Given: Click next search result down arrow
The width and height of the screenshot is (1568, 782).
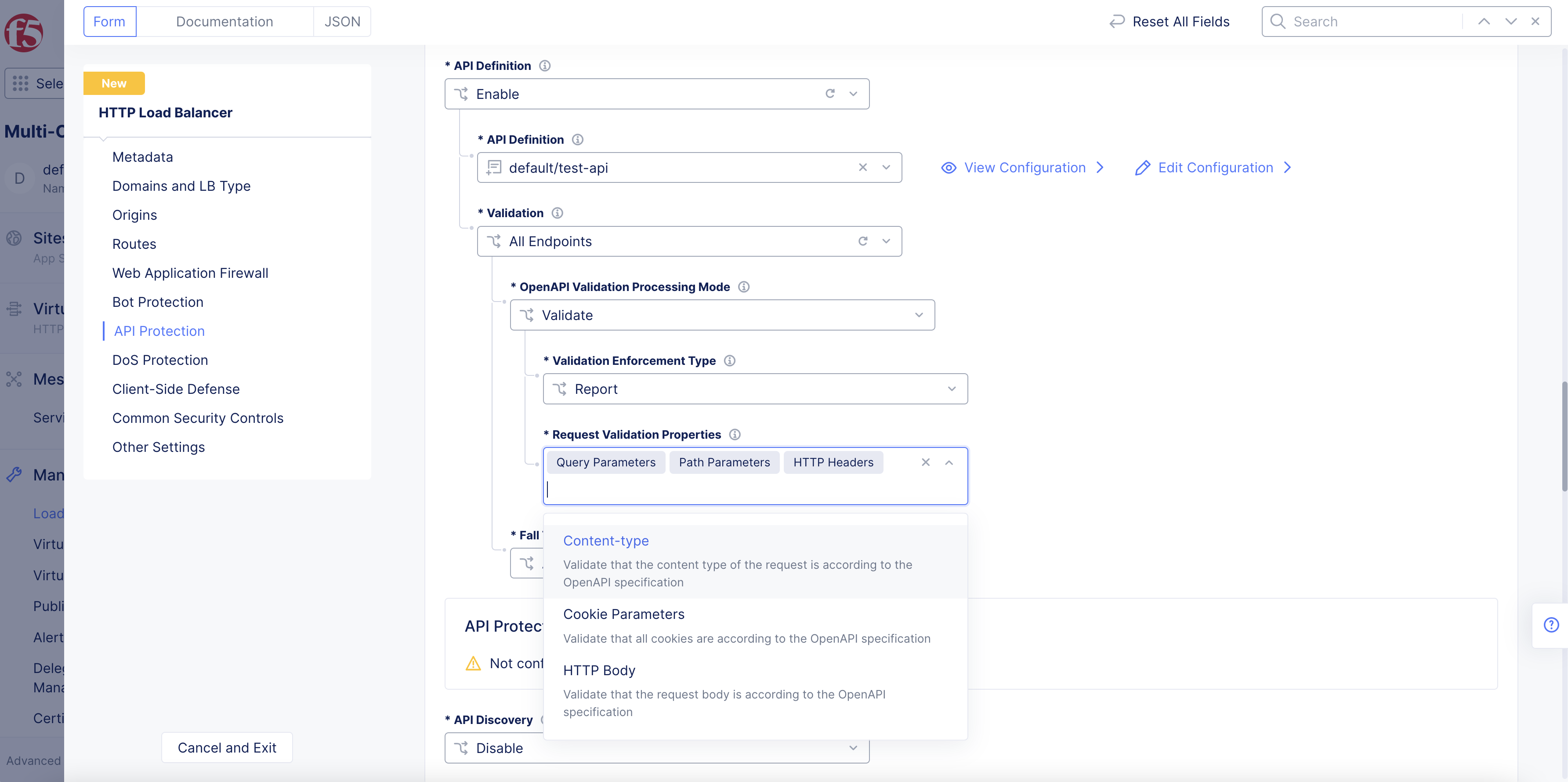Looking at the screenshot, I should pyautogui.click(x=1511, y=22).
